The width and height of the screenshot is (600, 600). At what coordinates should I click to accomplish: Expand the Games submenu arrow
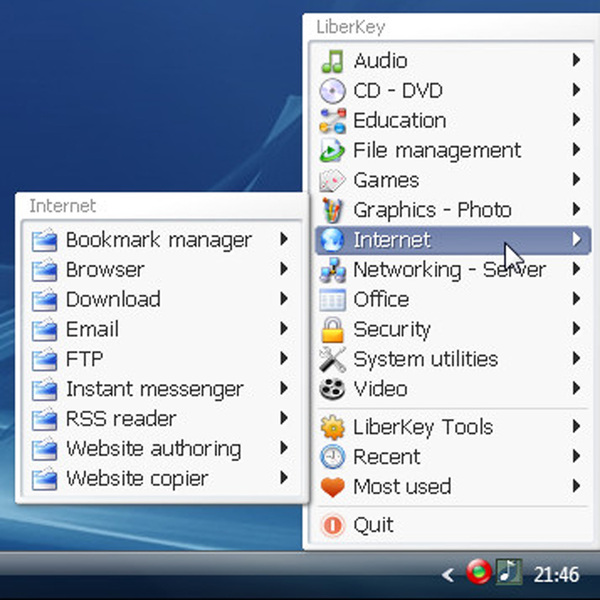point(576,179)
